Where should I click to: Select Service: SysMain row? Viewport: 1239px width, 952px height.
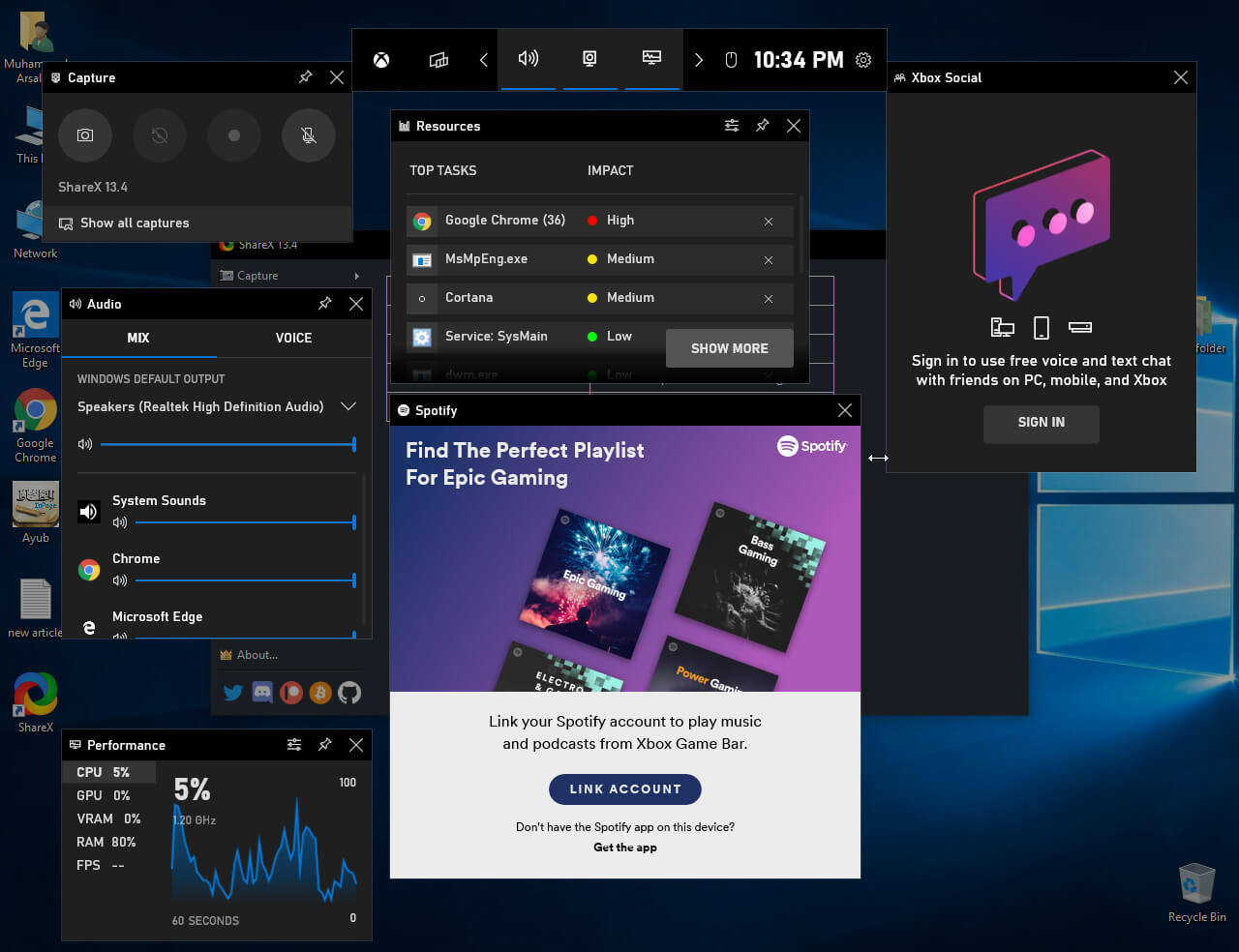535,337
